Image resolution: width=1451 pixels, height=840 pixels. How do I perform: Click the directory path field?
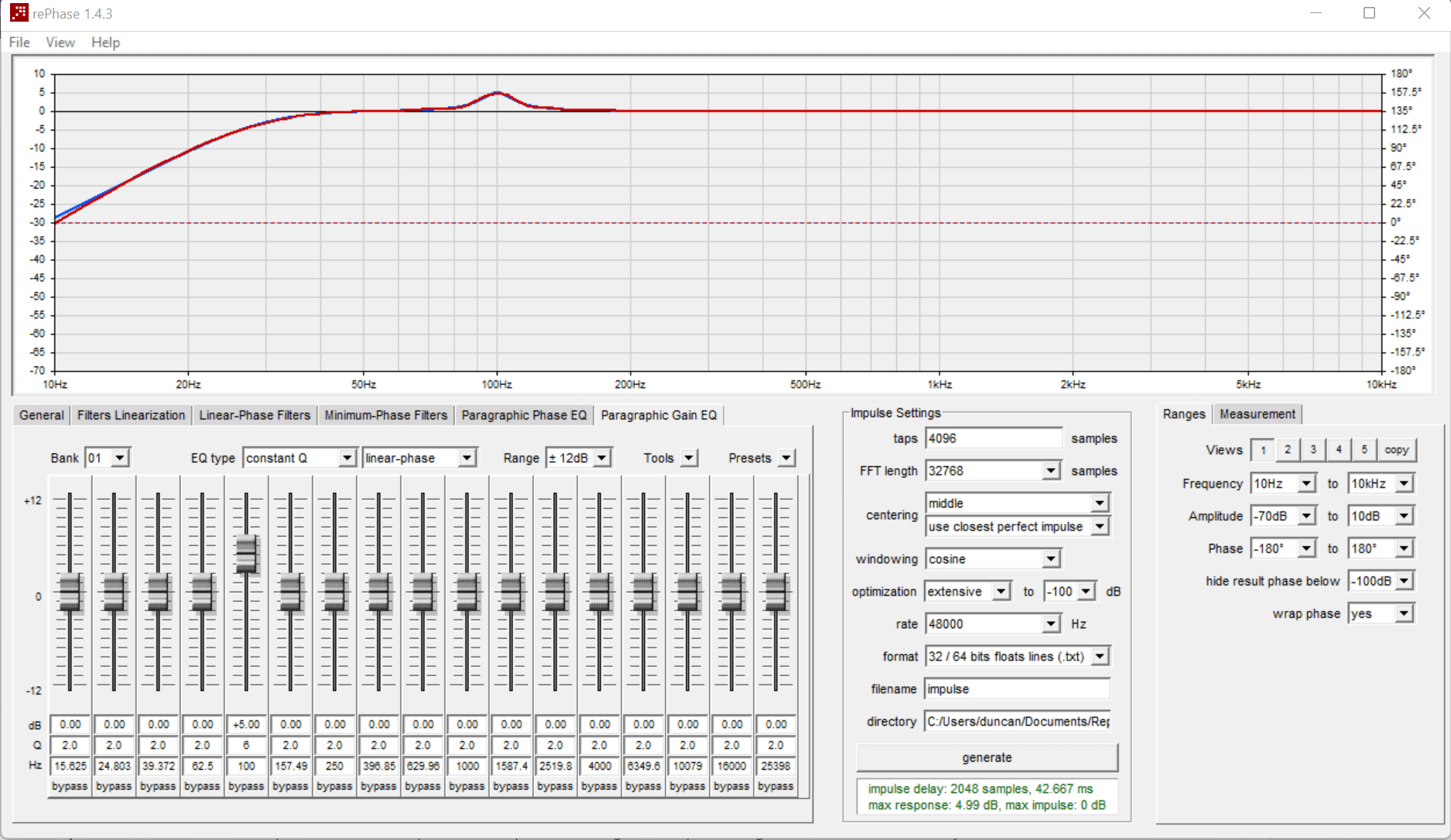click(x=1018, y=721)
